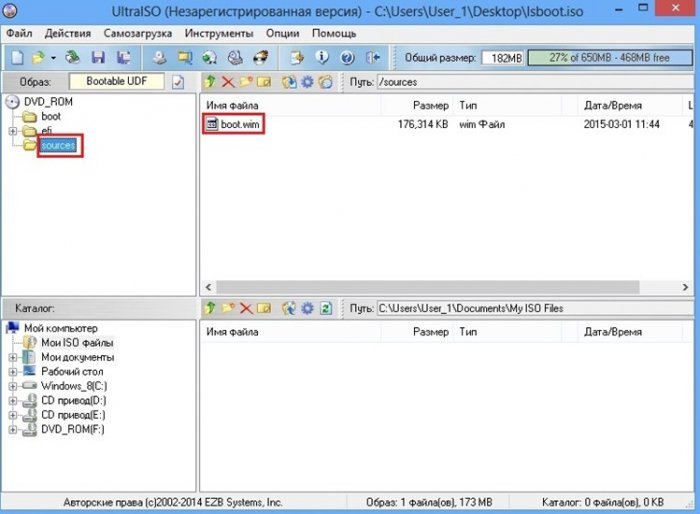Click the Open image folder icon
700x514 pixels.
tap(39, 58)
